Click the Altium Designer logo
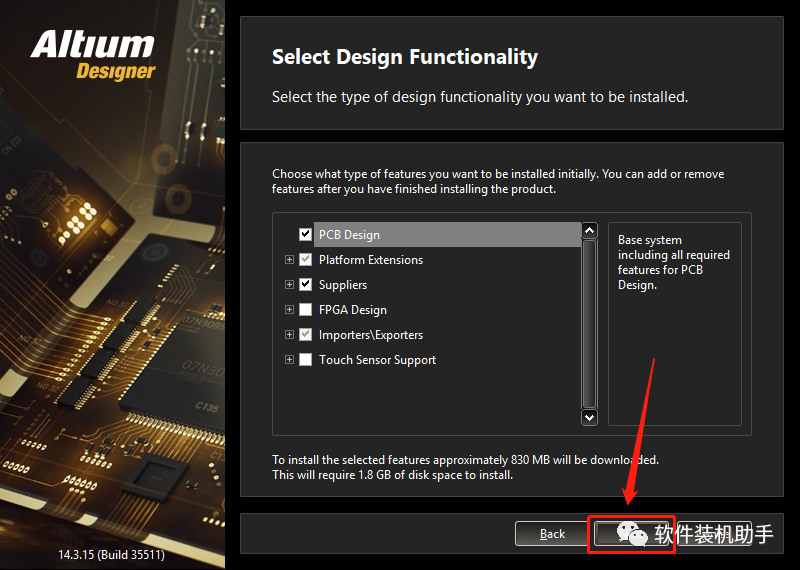This screenshot has height=570, width=800. tap(93, 55)
